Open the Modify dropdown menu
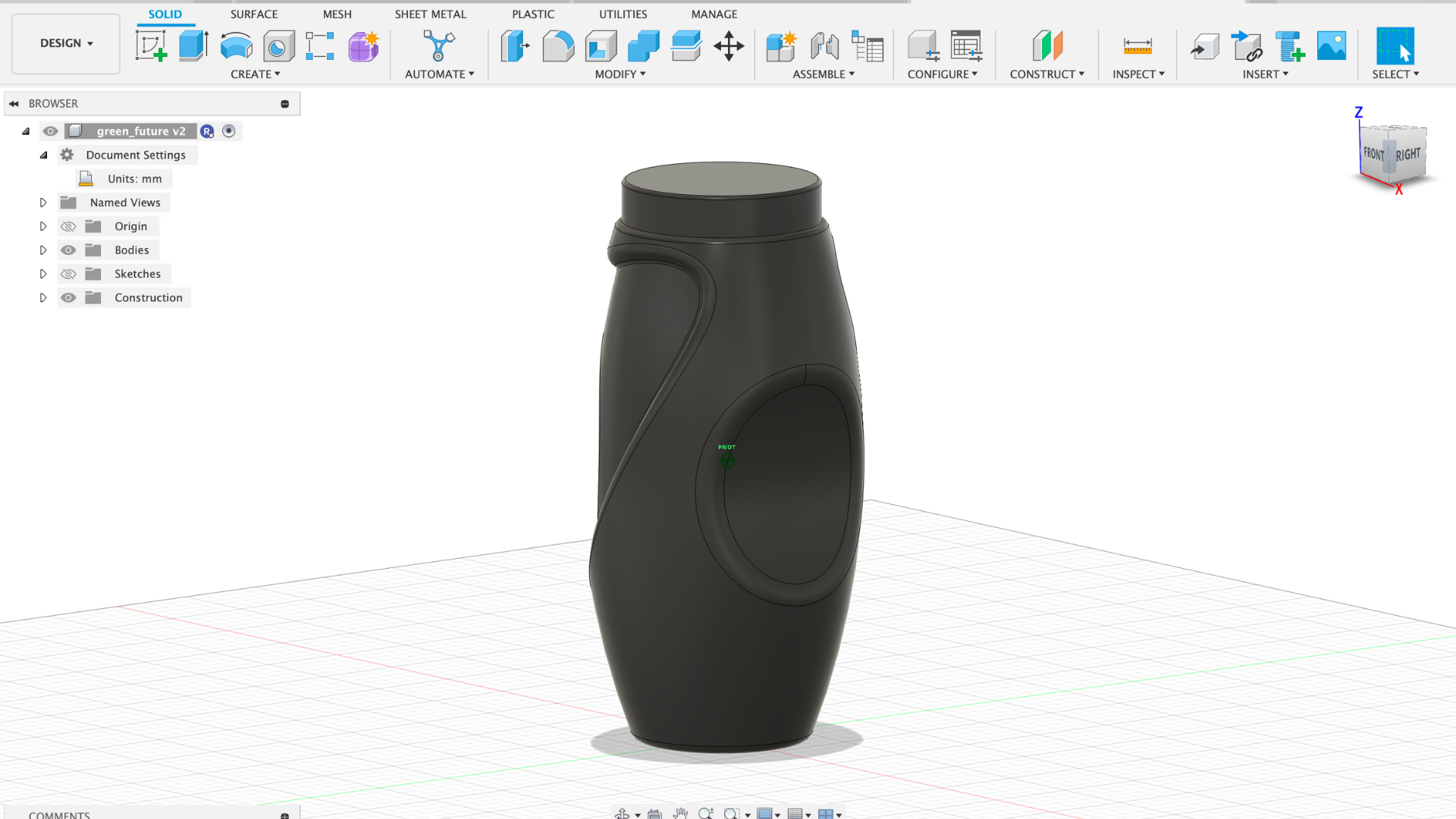1456x819 pixels. click(620, 74)
